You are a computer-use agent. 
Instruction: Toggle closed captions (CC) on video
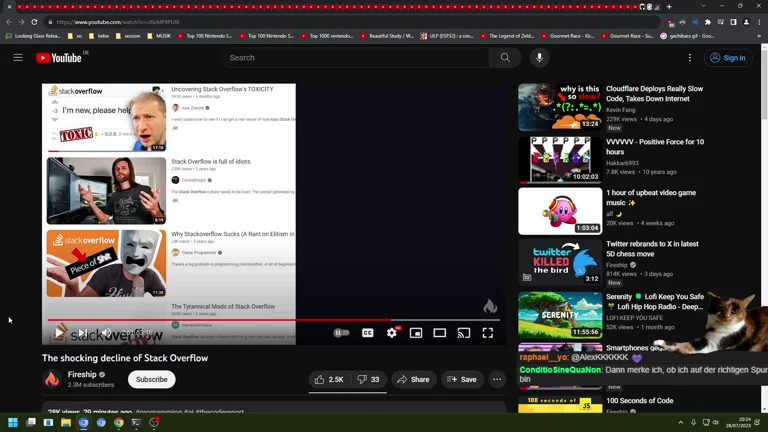pos(368,333)
